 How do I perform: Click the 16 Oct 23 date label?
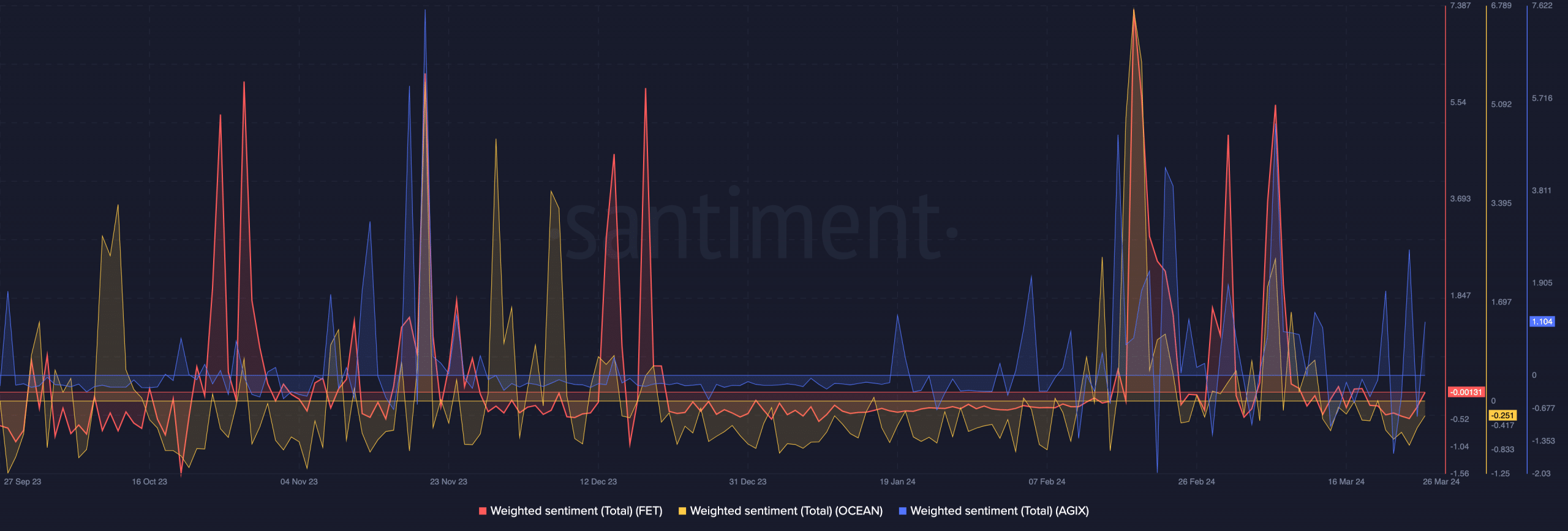point(149,481)
